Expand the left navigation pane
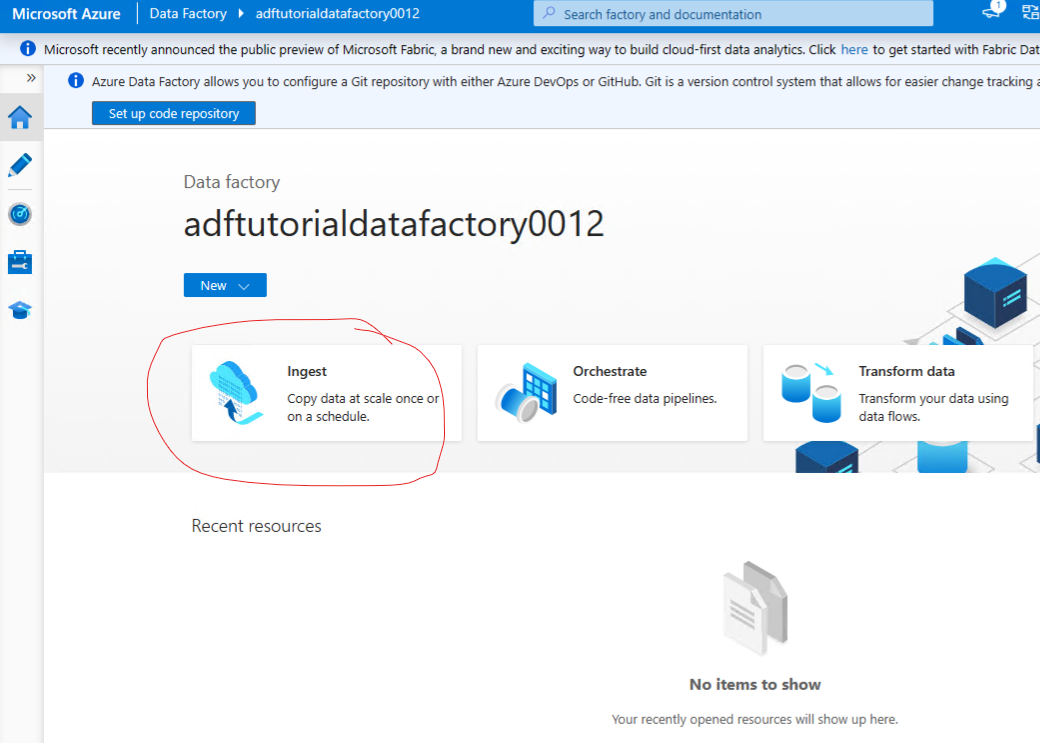Screen dimensions: 1040x743 (x=31, y=78)
